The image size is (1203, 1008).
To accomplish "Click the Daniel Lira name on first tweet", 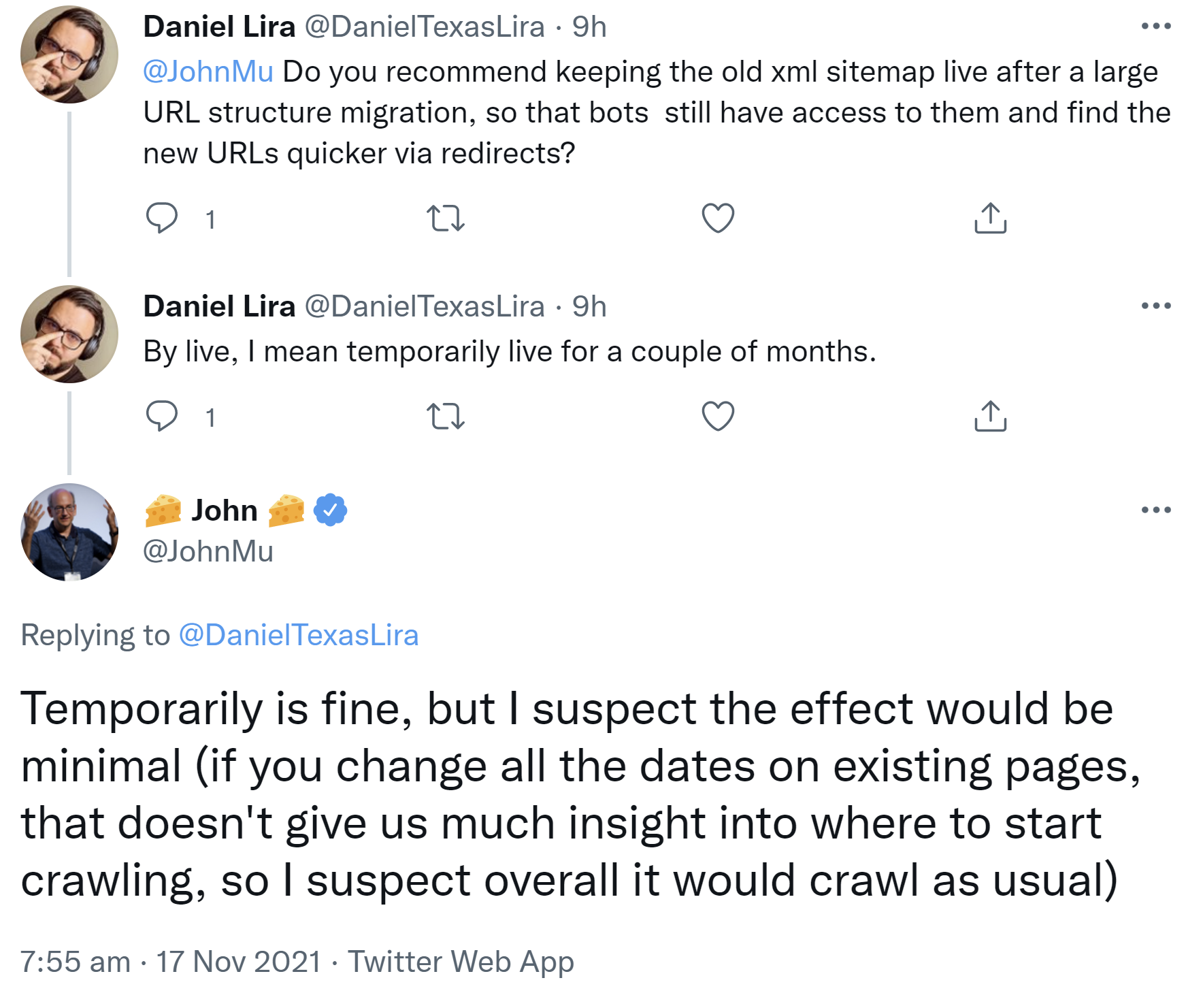I will 219,27.
